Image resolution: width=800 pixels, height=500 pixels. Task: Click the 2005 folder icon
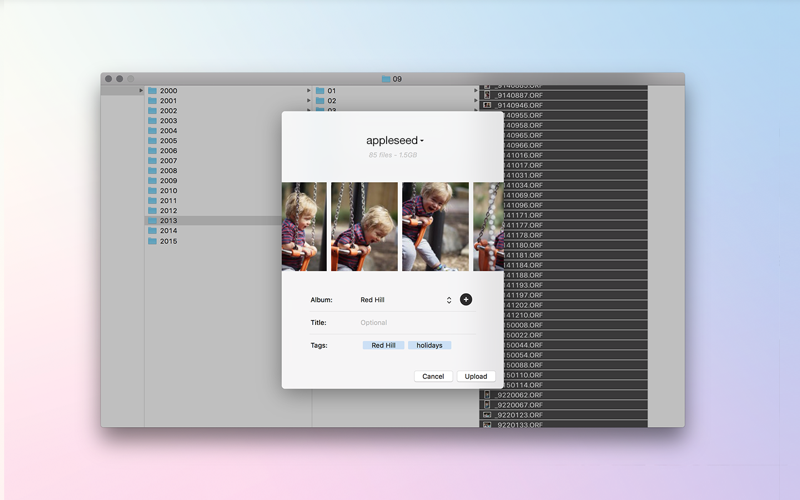click(152, 141)
